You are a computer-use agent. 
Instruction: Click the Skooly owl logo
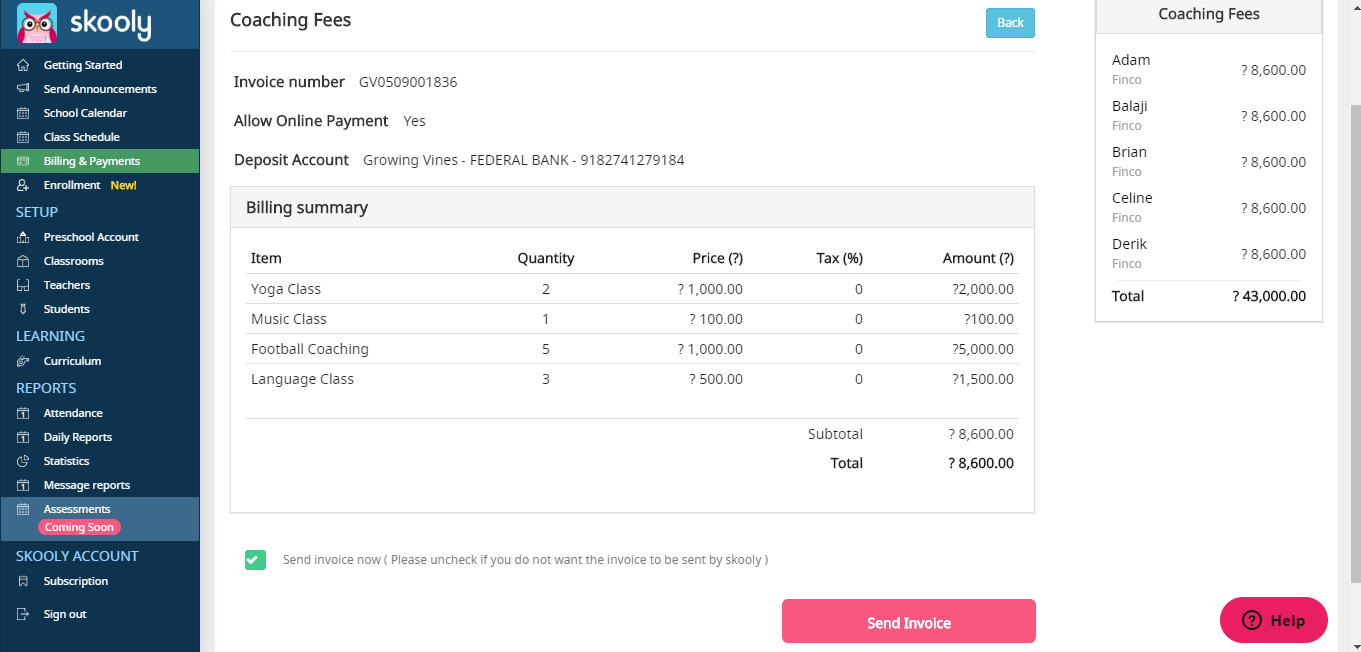37,23
